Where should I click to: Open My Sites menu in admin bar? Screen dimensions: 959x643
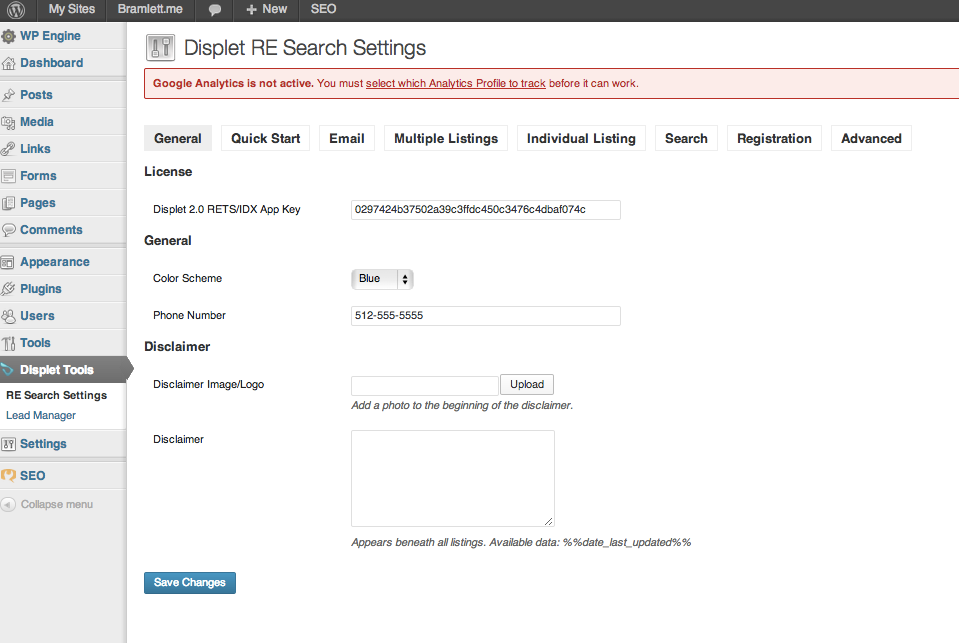72,9
